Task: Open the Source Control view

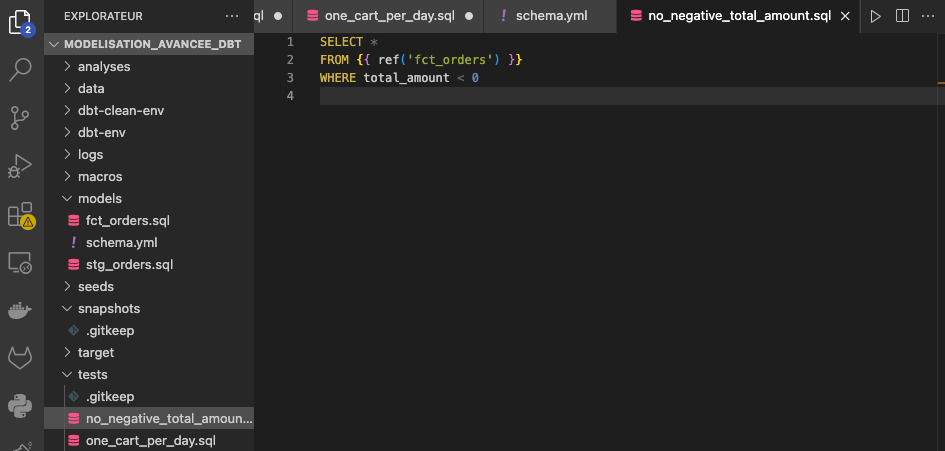Action: coord(21,118)
